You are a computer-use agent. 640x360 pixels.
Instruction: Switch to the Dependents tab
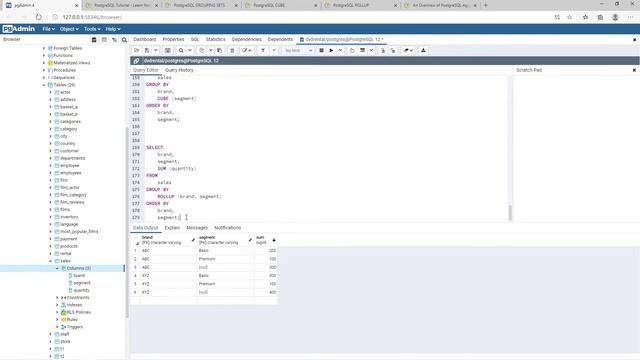[x=280, y=39]
